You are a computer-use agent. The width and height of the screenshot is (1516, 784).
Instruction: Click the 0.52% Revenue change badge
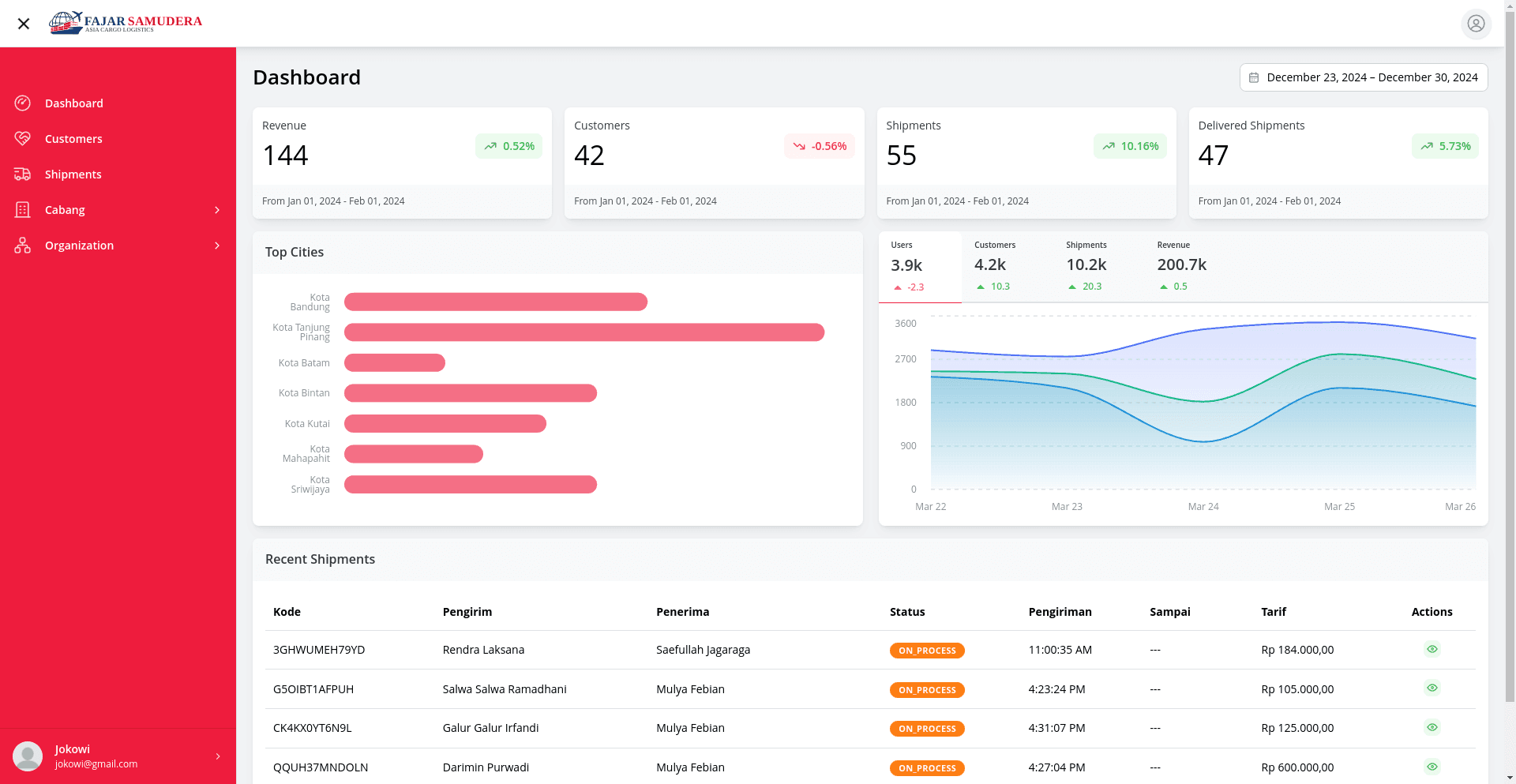click(508, 146)
